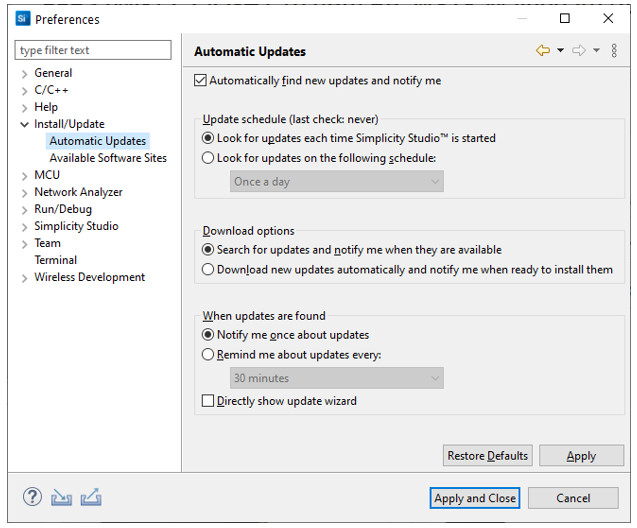Click the Apply and Close button
The height and width of the screenshot is (528, 637).
coord(474,498)
